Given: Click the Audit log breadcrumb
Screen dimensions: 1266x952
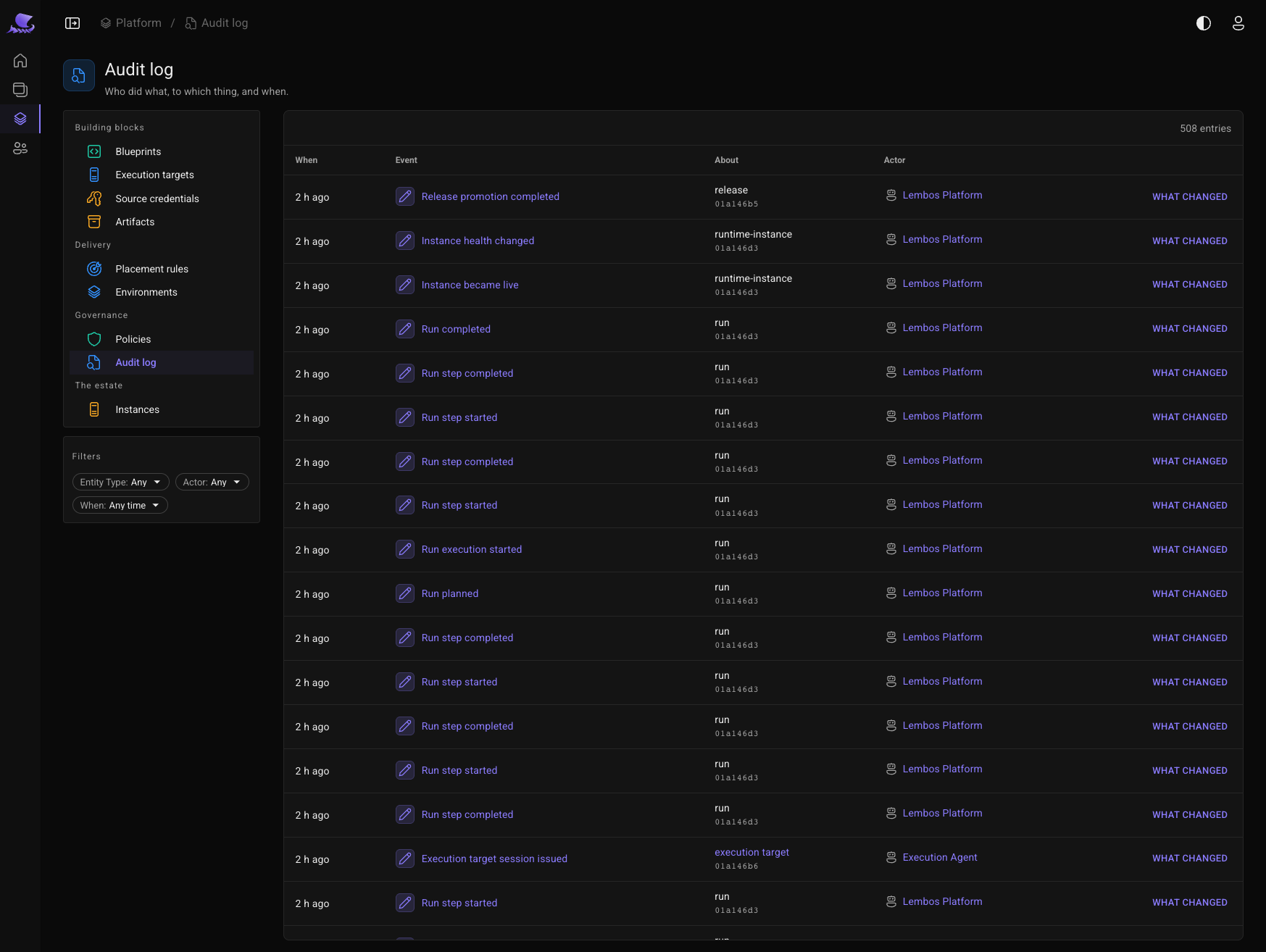Looking at the screenshot, I should (x=217, y=23).
